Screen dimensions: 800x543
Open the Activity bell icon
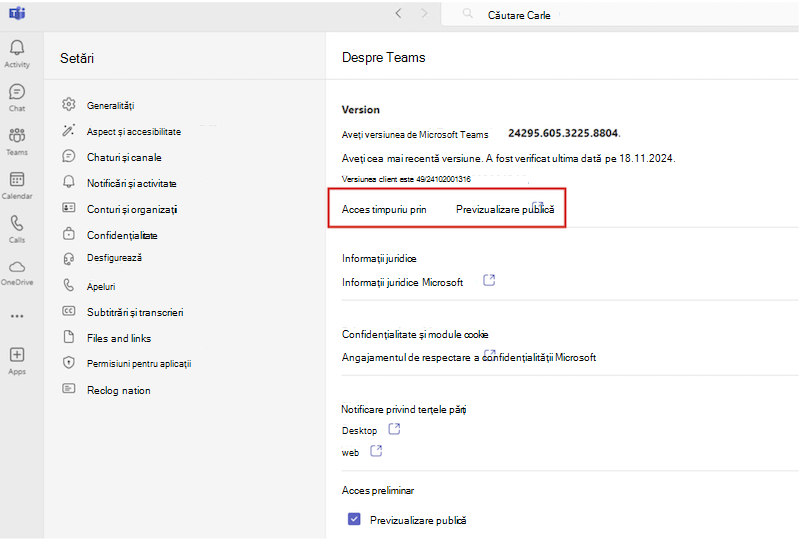point(17,48)
